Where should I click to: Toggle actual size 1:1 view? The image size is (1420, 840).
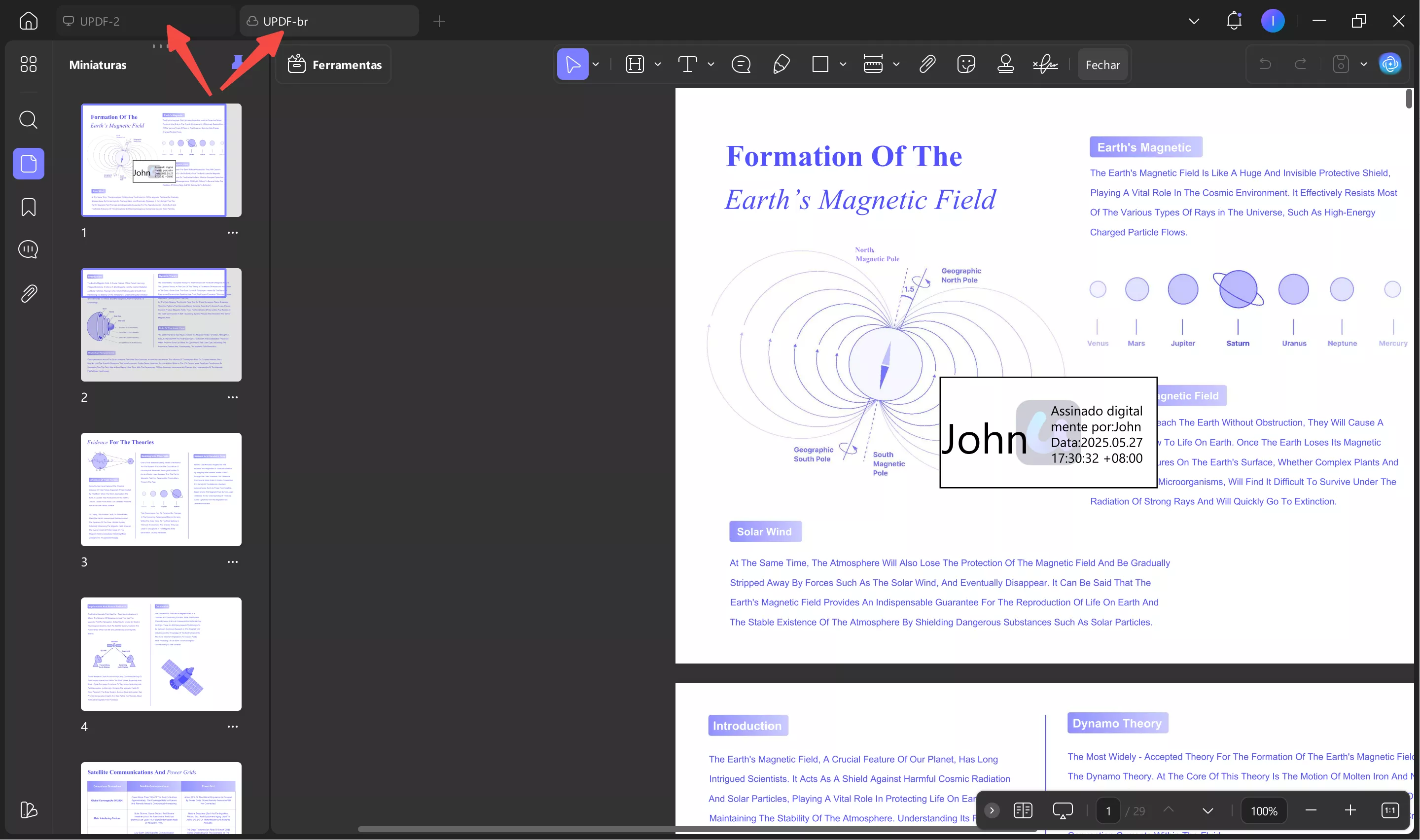(x=1390, y=810)
